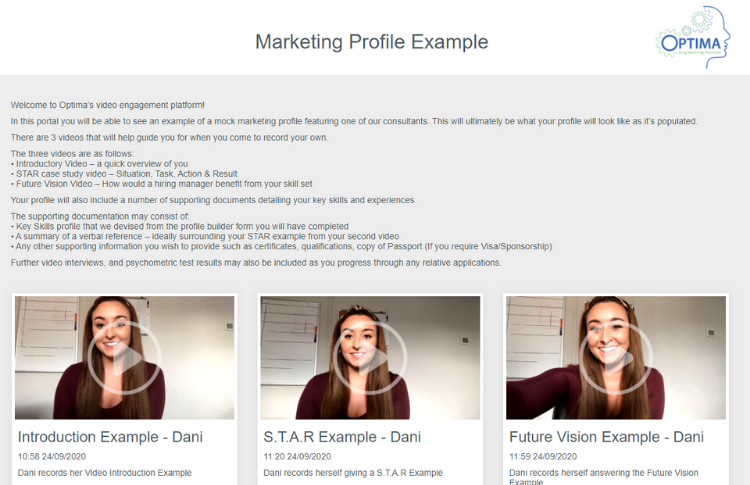
Task: Click the Optima logo
Action: click(693, 37)
